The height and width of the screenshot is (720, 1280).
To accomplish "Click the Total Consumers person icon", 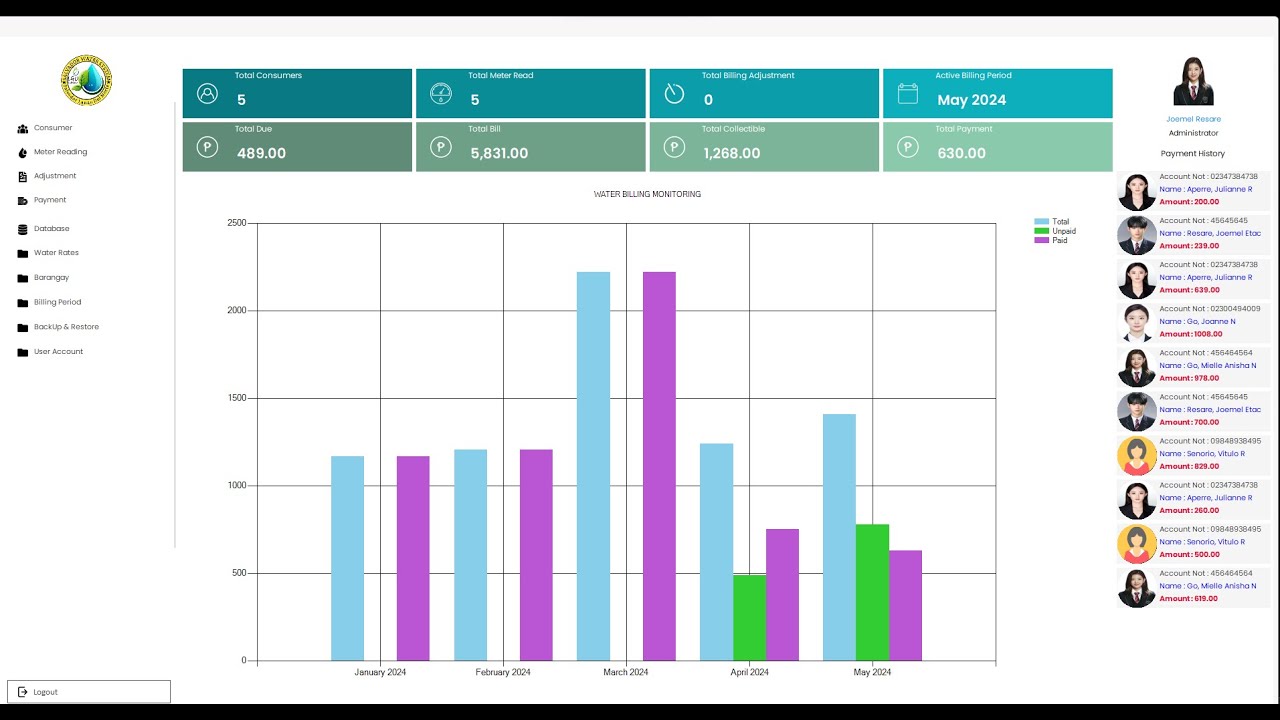I will [x=207, y=94].
